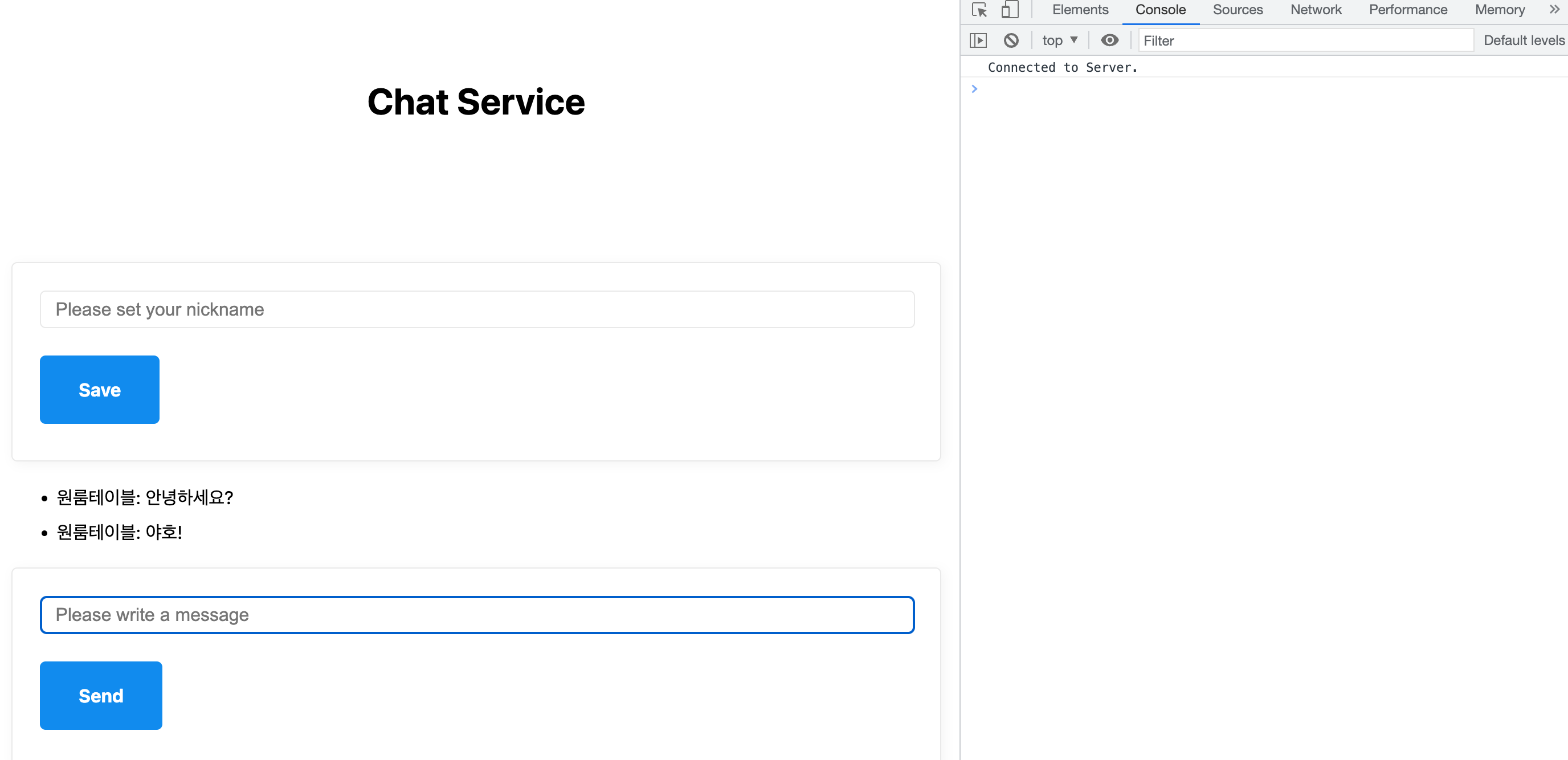
Task: Select the Console tab
Action: tap(1160, 10)
